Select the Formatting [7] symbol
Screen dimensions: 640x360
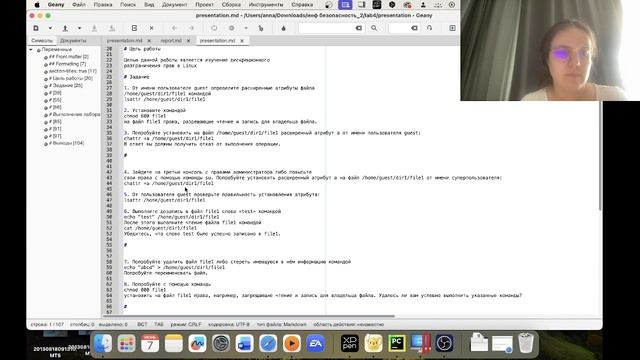67,64
